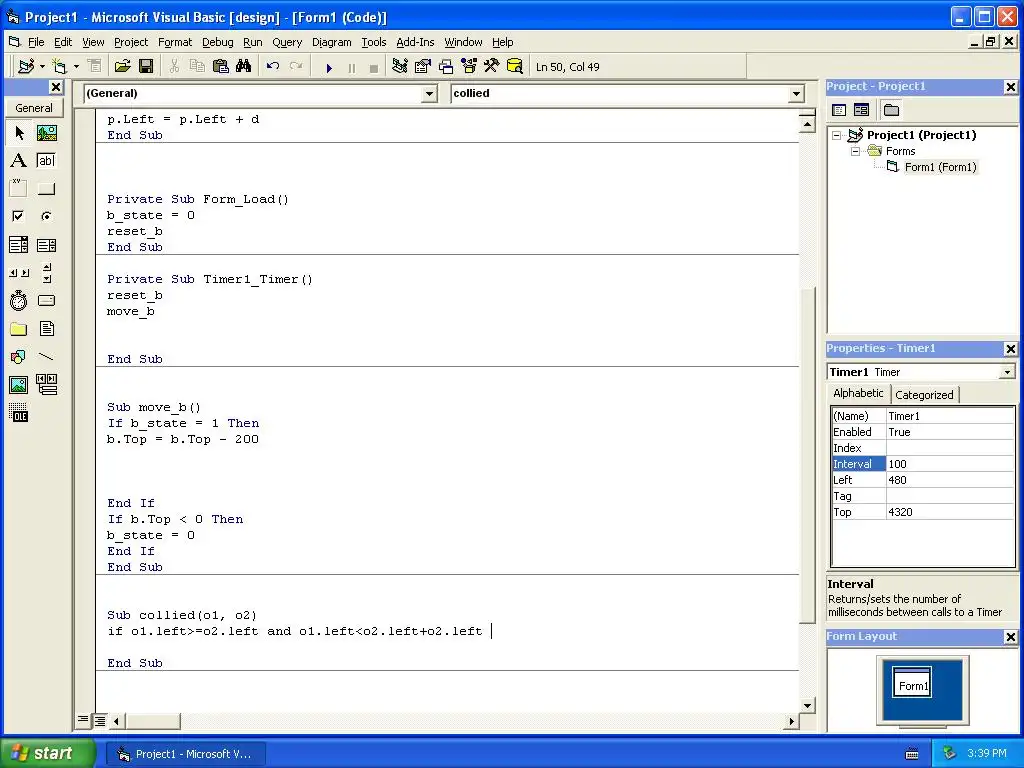This screenshot has height=768, width=1024.
Task: Select the TextBox control tool
Action: [46, 161]
